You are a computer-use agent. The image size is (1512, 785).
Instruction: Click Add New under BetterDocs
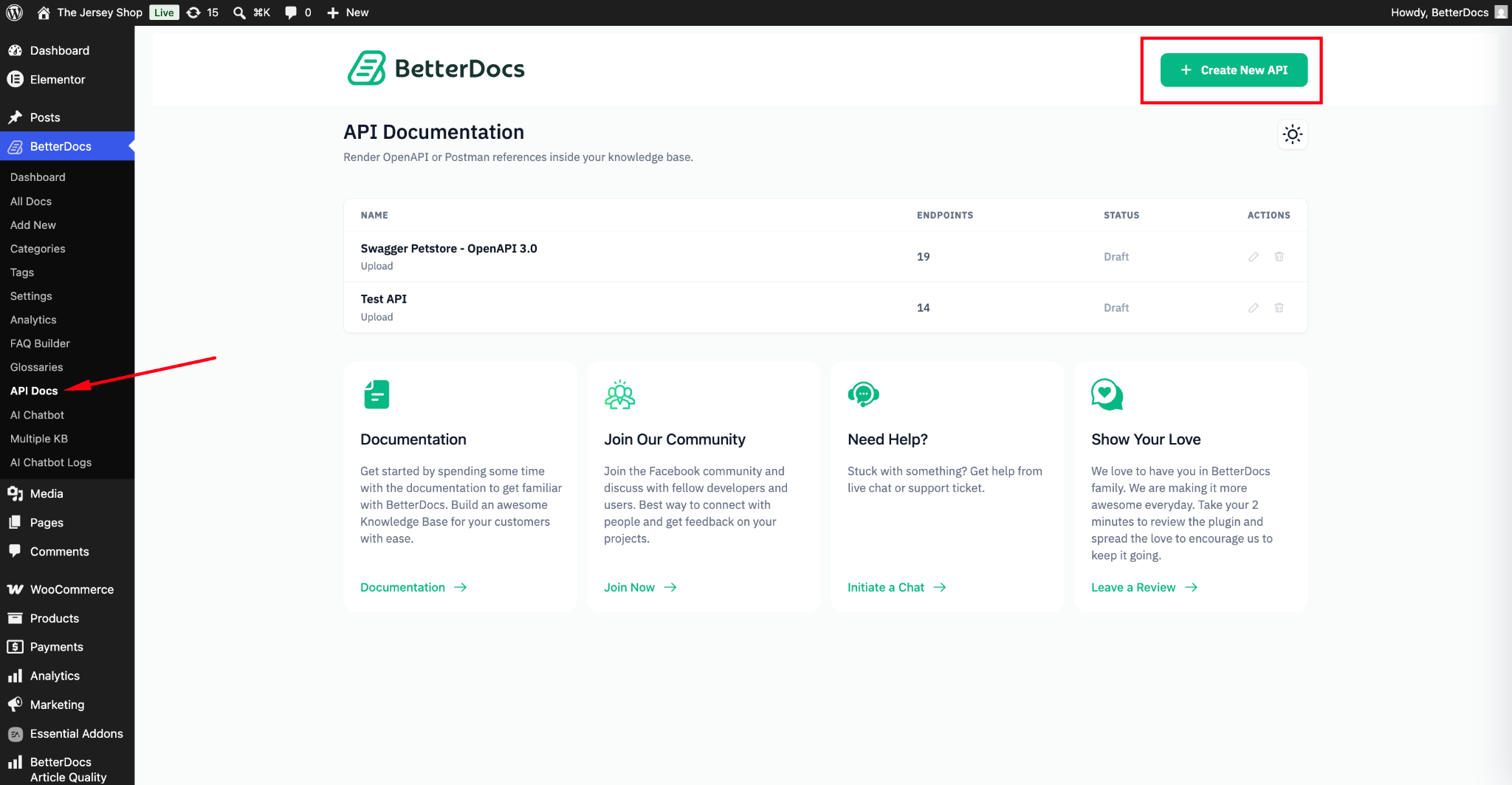click(33, 225)
